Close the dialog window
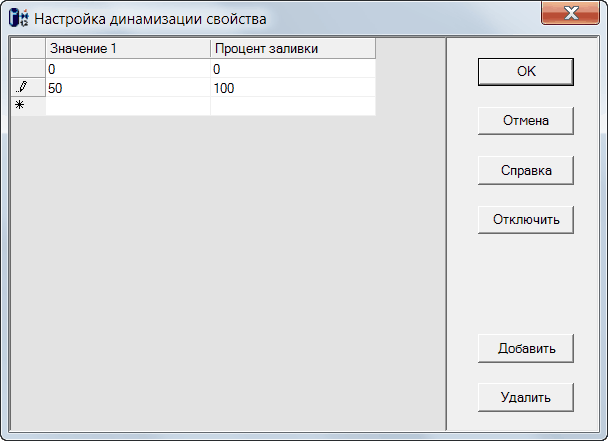 click(570, 13)
